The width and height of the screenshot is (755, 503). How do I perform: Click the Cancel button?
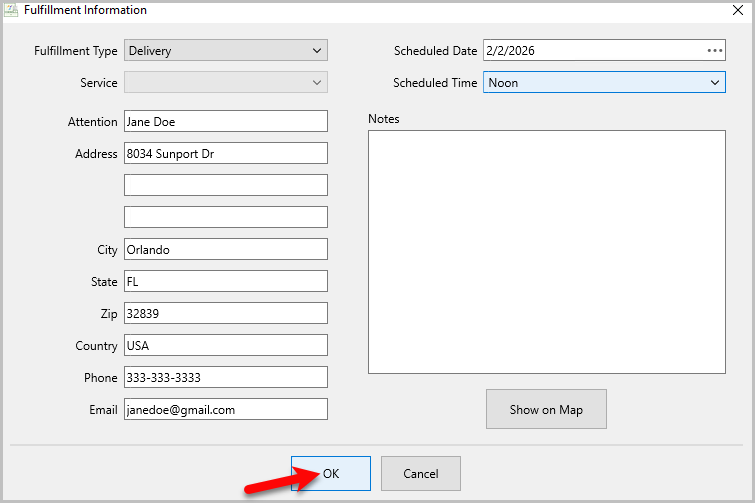point(421,474)
